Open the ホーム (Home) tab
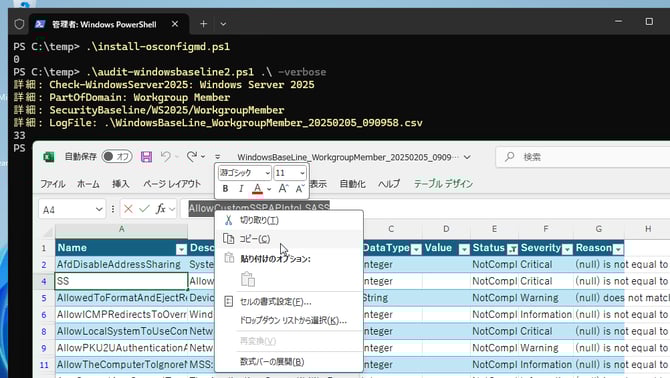 88,184
